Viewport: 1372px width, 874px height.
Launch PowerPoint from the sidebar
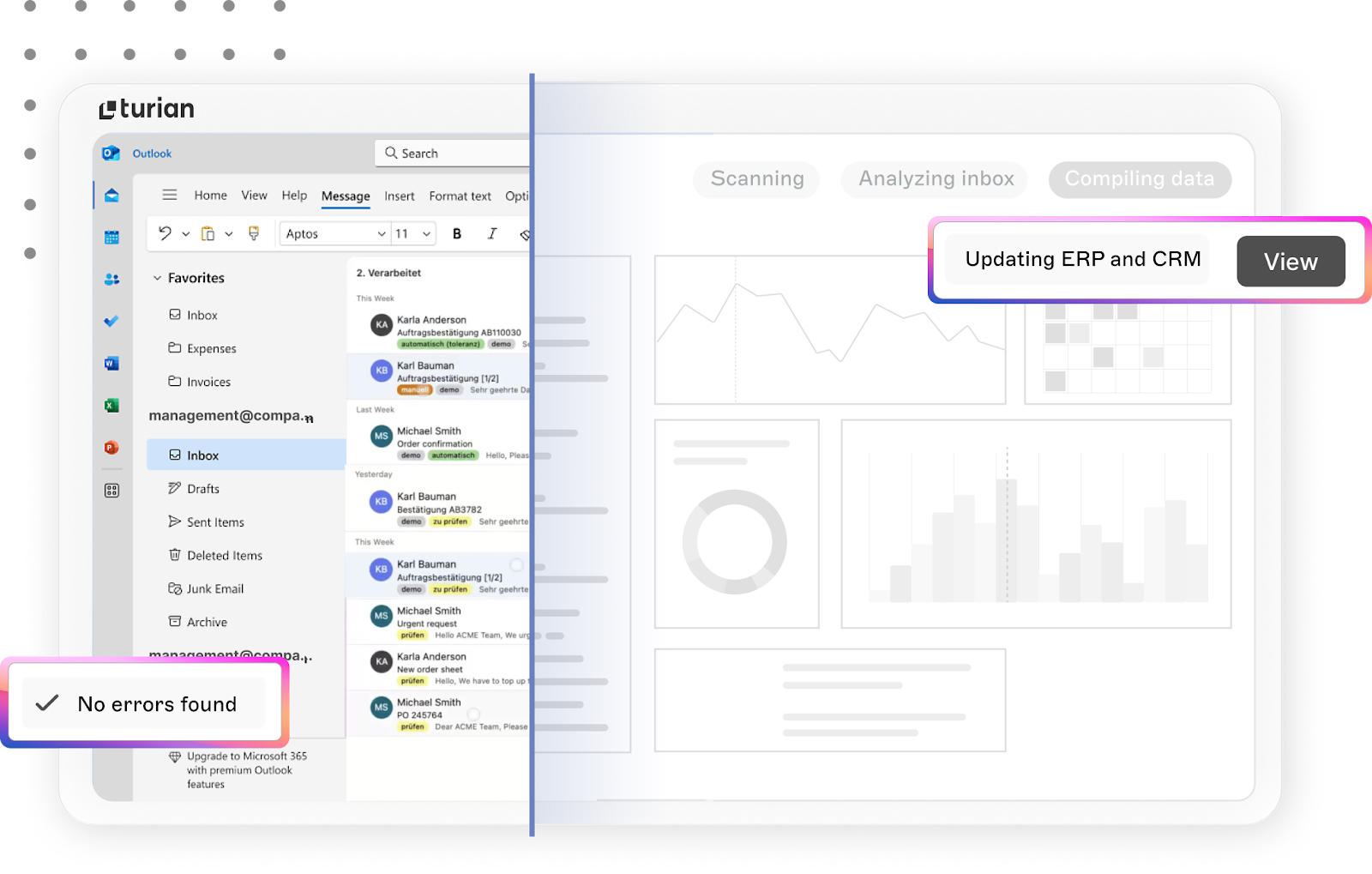pos(111,448)
